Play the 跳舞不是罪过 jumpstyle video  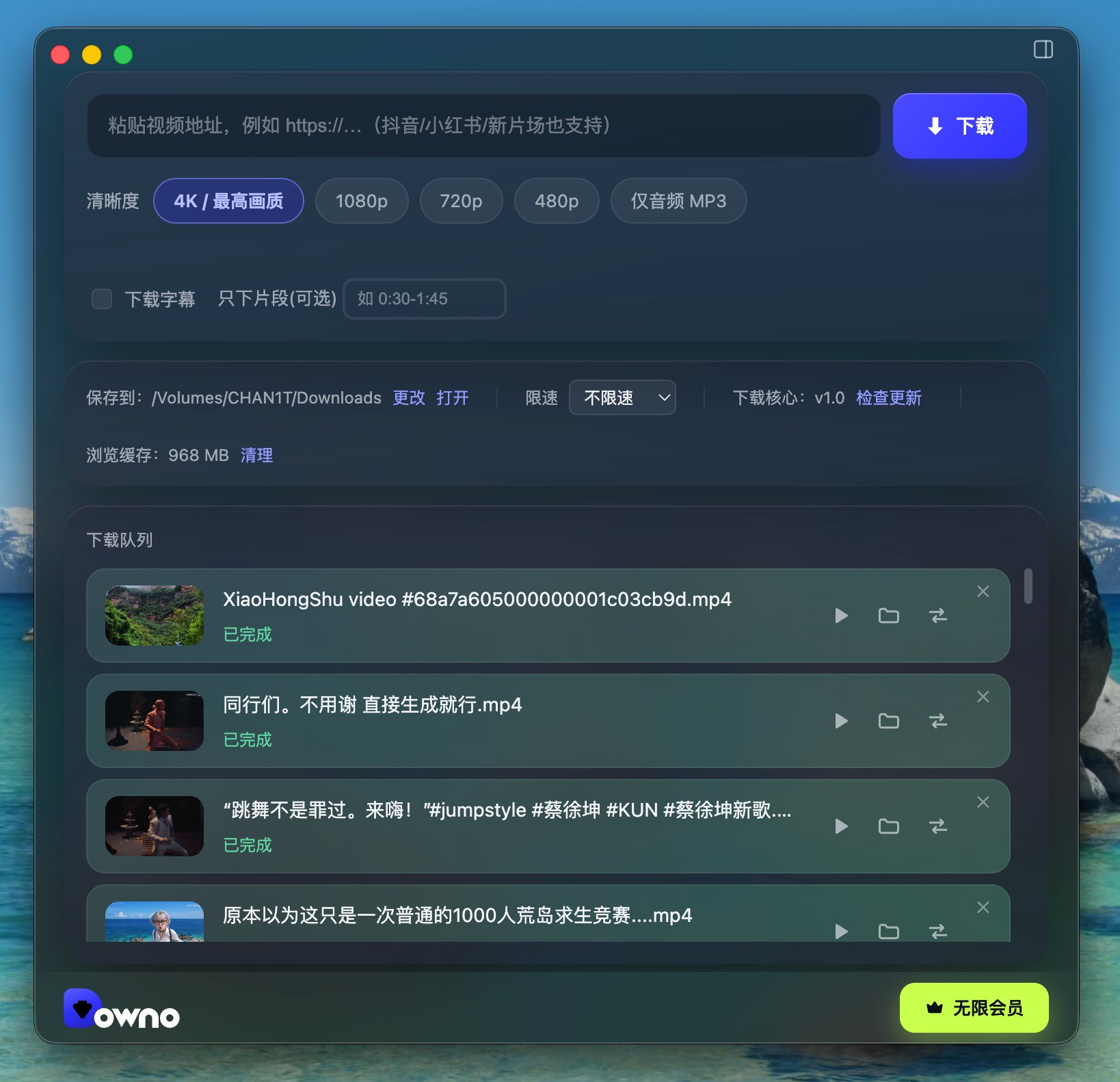(x=842, y=826)
